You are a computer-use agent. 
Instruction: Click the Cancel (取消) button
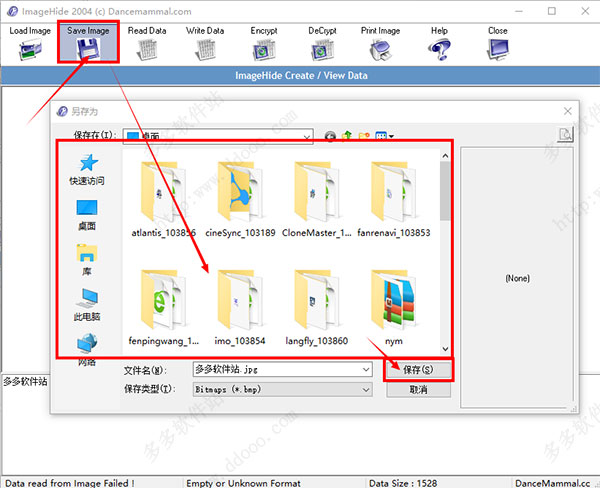418,390
